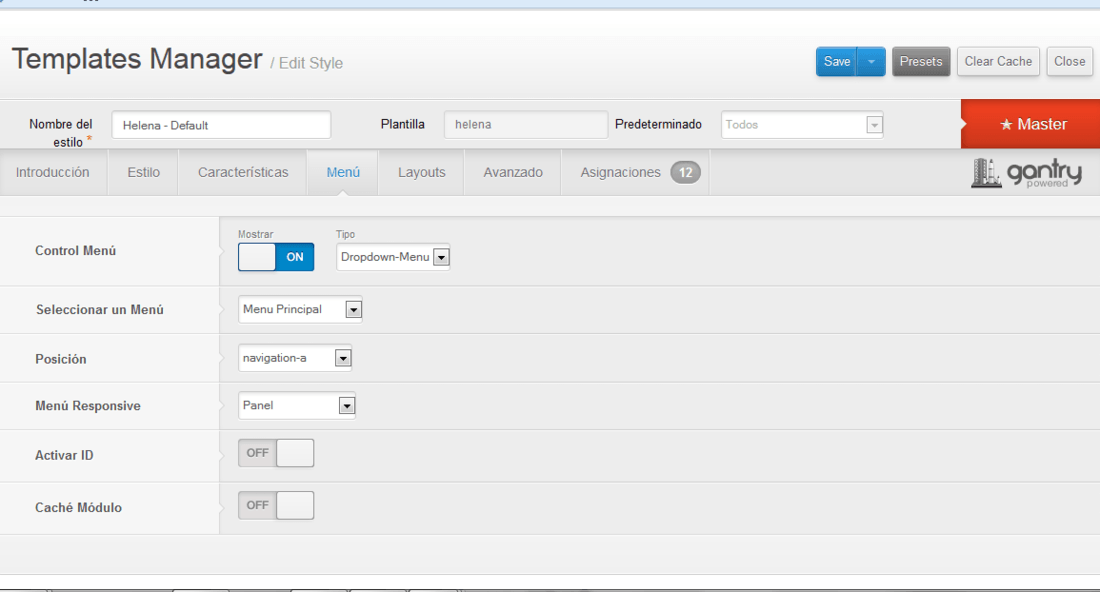Click the Plantilla helena field
This screenshot has height=592, width=1100.
525,125
